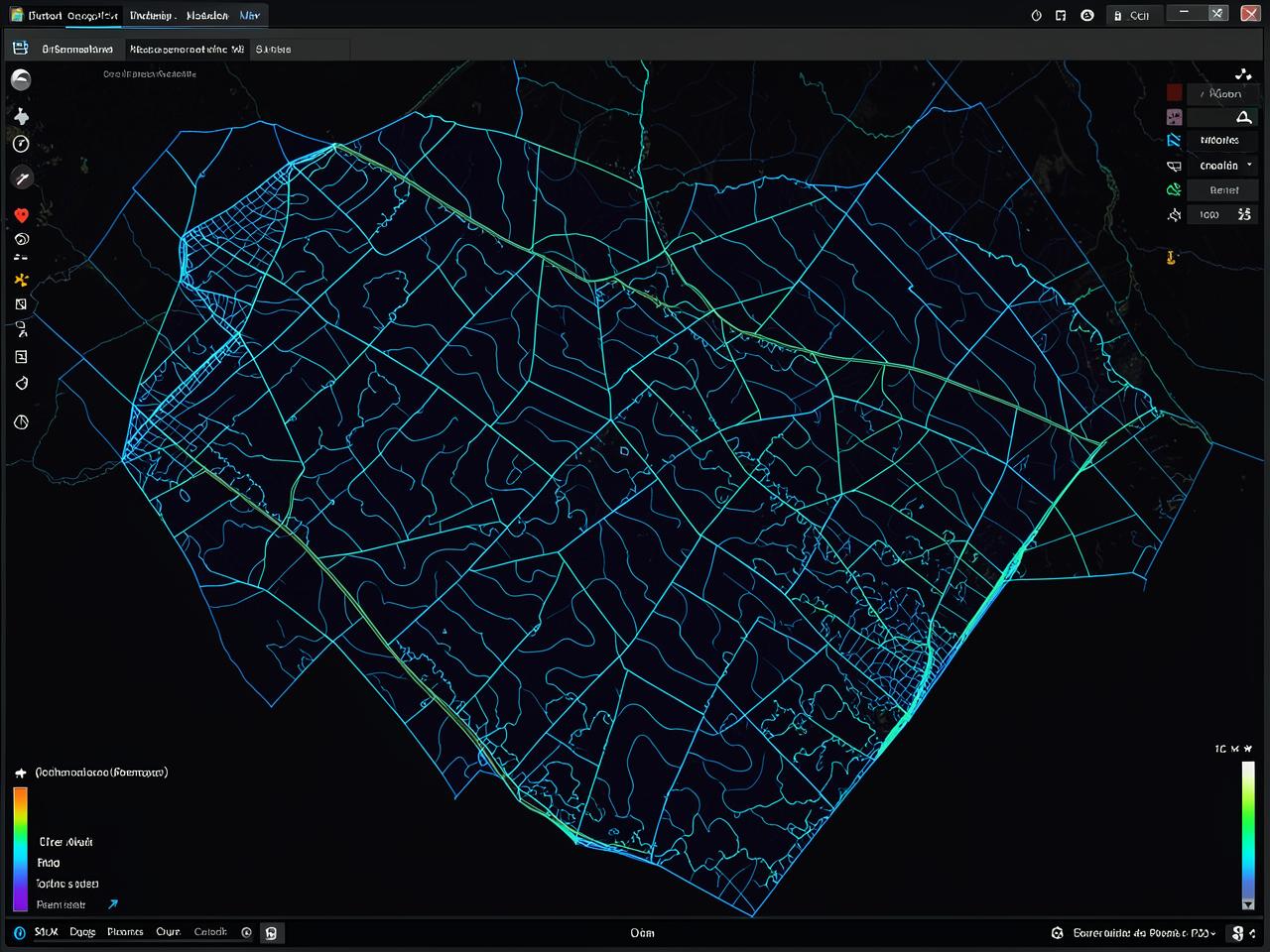Click the tag-shaped icon in left toolbar

point(21,384)
